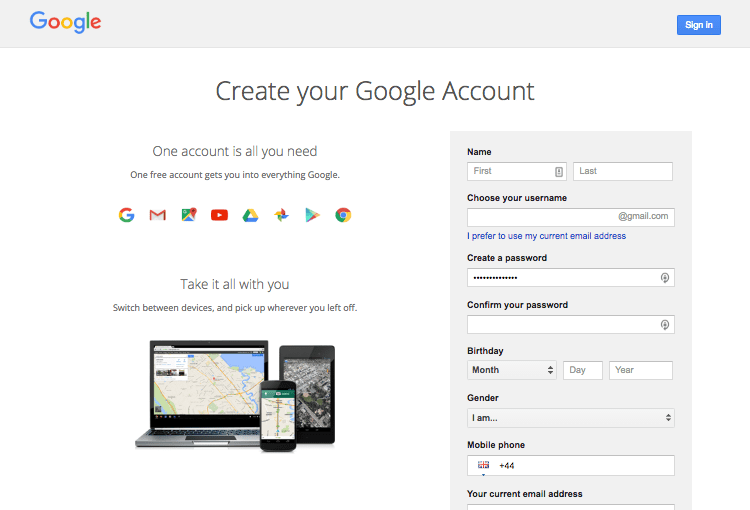Viewport: 750px width, 510px height.
Task: Click the 'Your current email address' label
Action: [x=525, y=494]
